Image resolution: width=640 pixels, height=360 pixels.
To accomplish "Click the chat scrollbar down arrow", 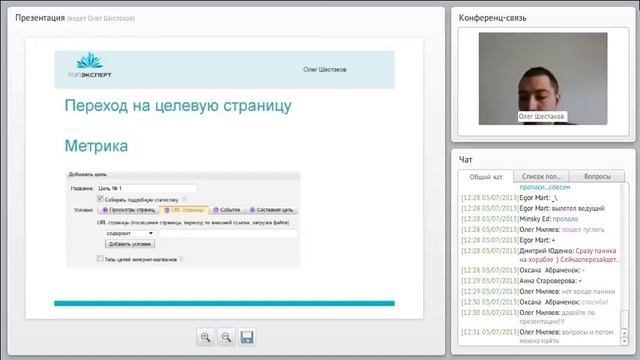I will pos(624,341).
